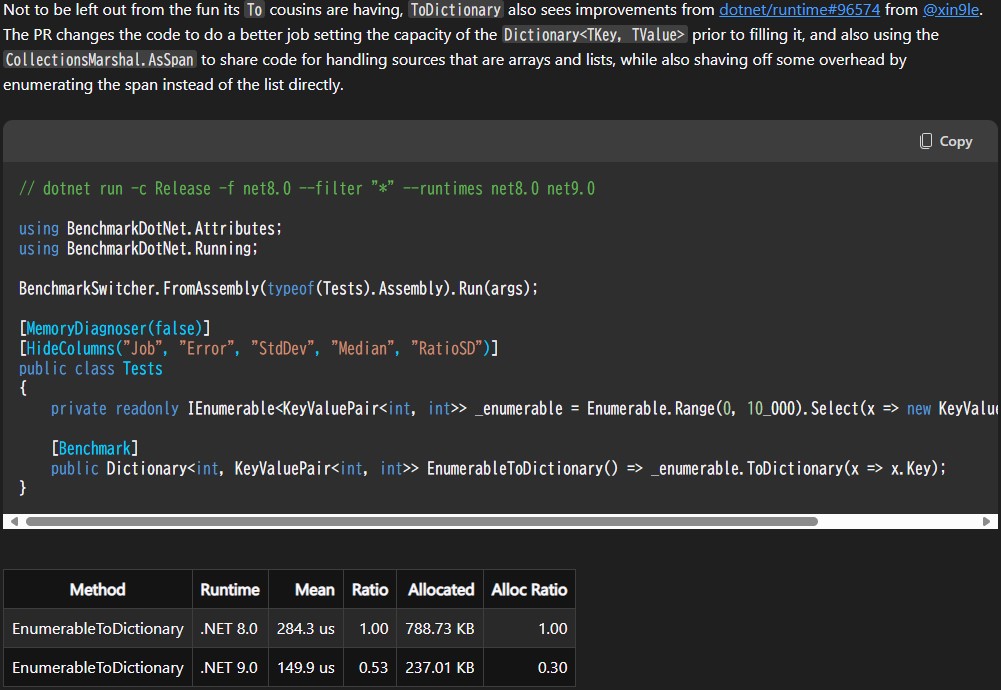Click the 'public class Tests' line
The image size is (1001, 690).
click(x=91, y=368)
